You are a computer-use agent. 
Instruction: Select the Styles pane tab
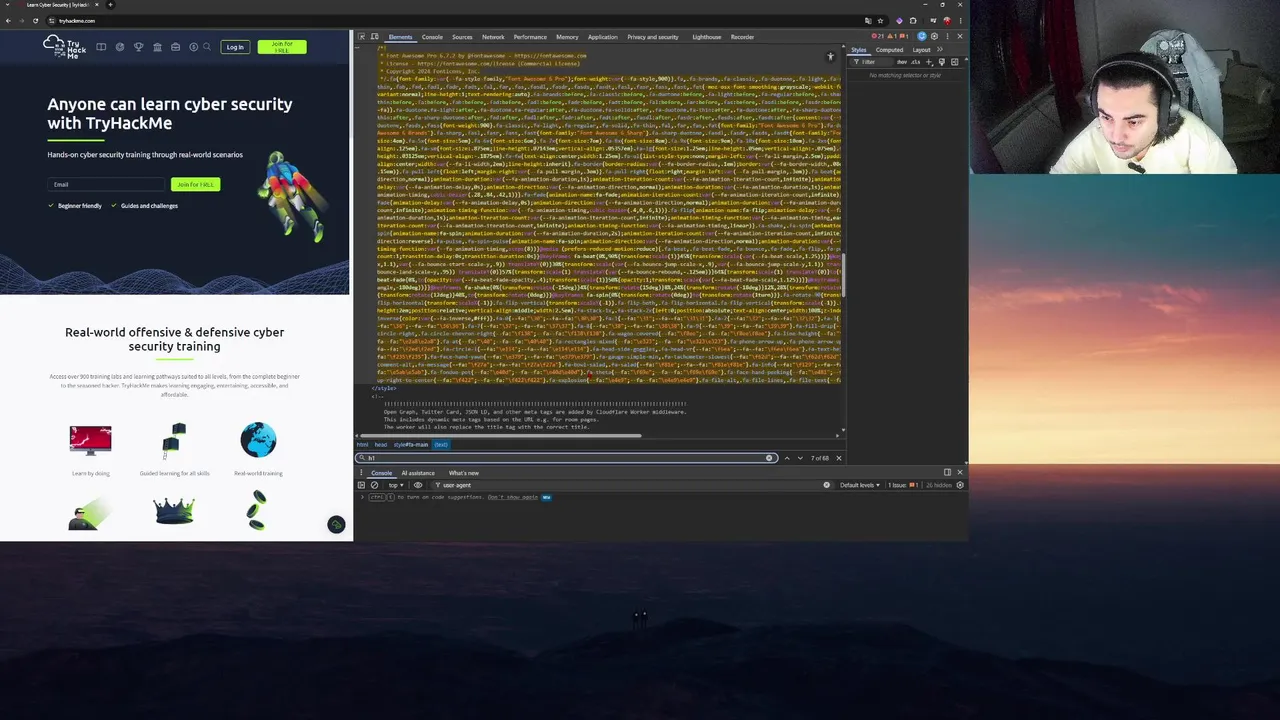859,50
